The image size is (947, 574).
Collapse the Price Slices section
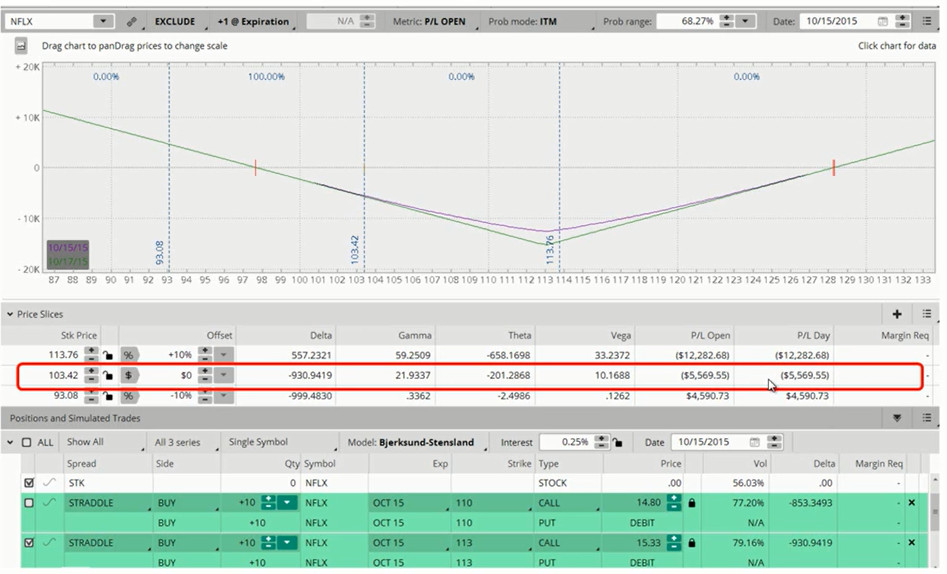tap(10, 314)
